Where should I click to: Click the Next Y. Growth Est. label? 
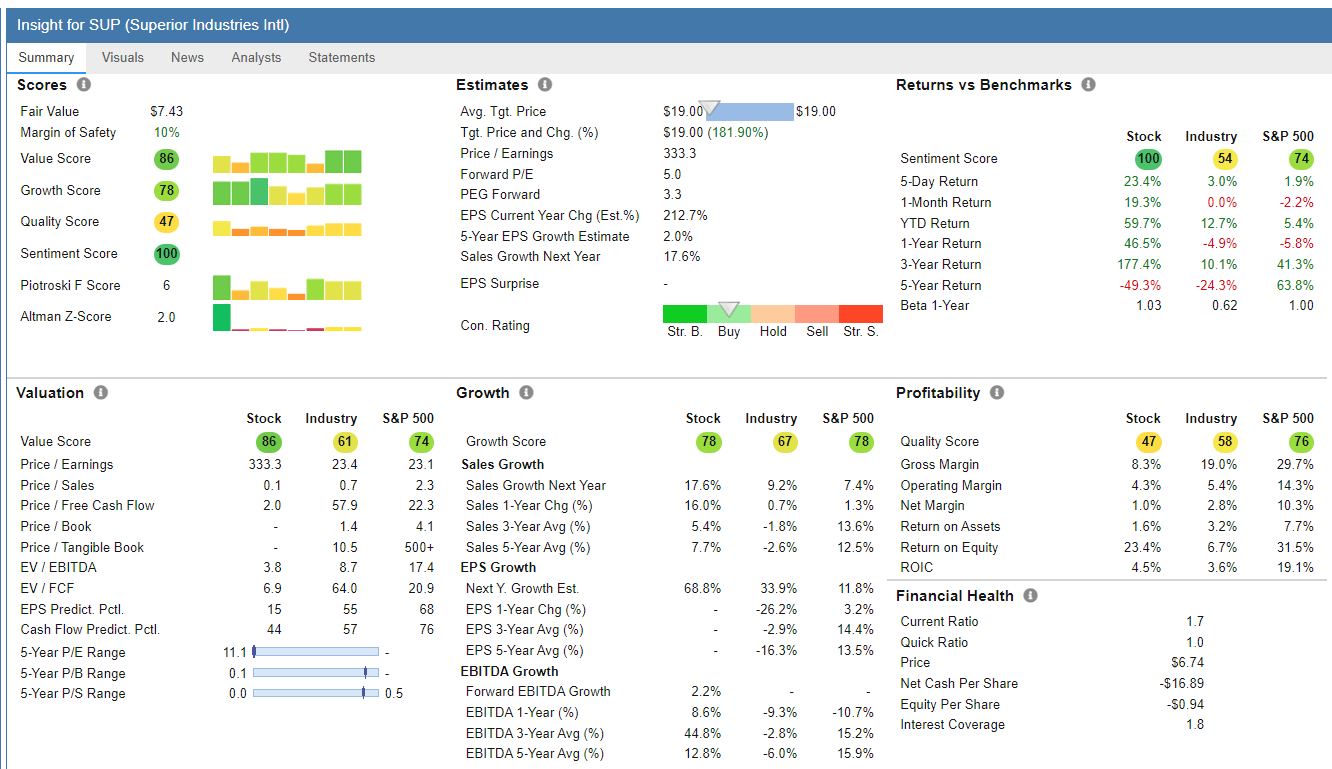pyautogui.click(x=523, y=589)
